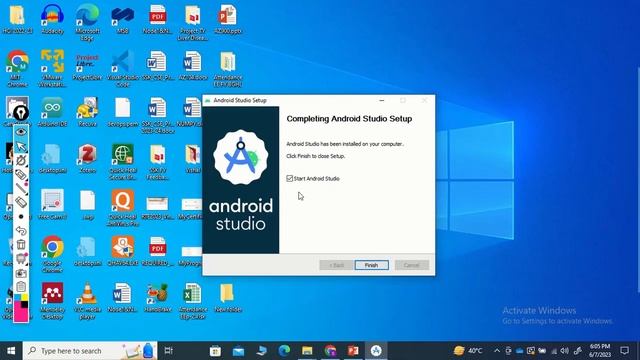Toggle the eye visibility icon in drawing toolbar

[x=21, y=132]
